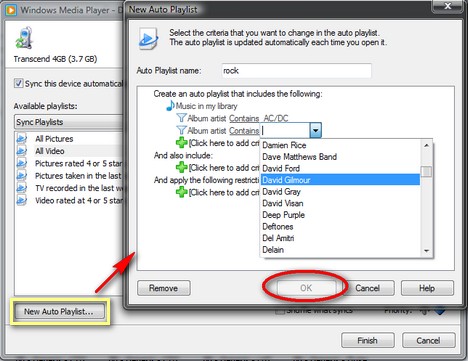The image size is (468, 361).
Task: Pick David Gray from the artist list
Action: [340, 192]
